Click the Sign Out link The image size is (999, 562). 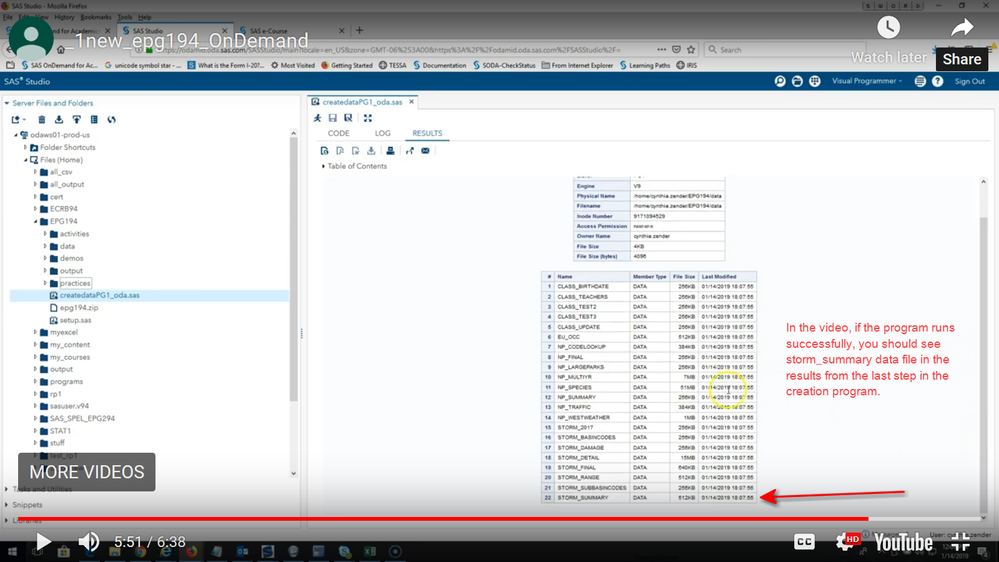970,82
